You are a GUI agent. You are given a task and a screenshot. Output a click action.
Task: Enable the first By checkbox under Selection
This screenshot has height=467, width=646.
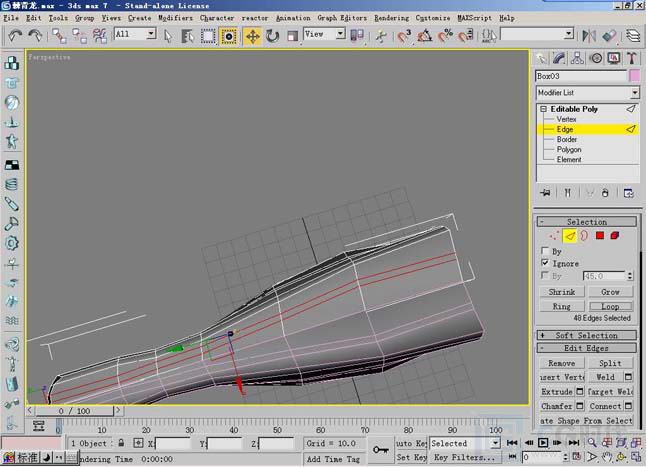(x=545, y=250)
